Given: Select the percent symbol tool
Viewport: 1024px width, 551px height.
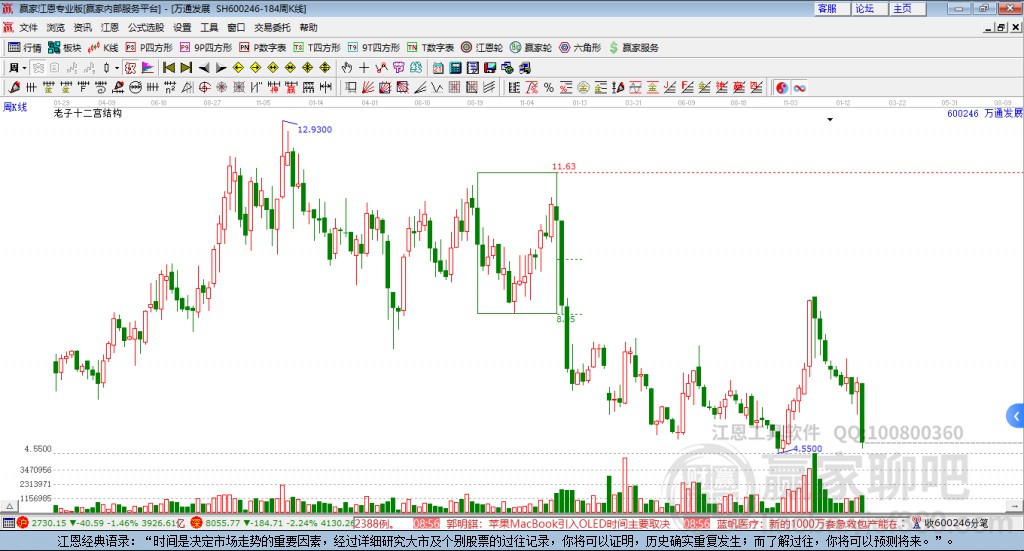Looking at the screenshot, I should 549,87.
